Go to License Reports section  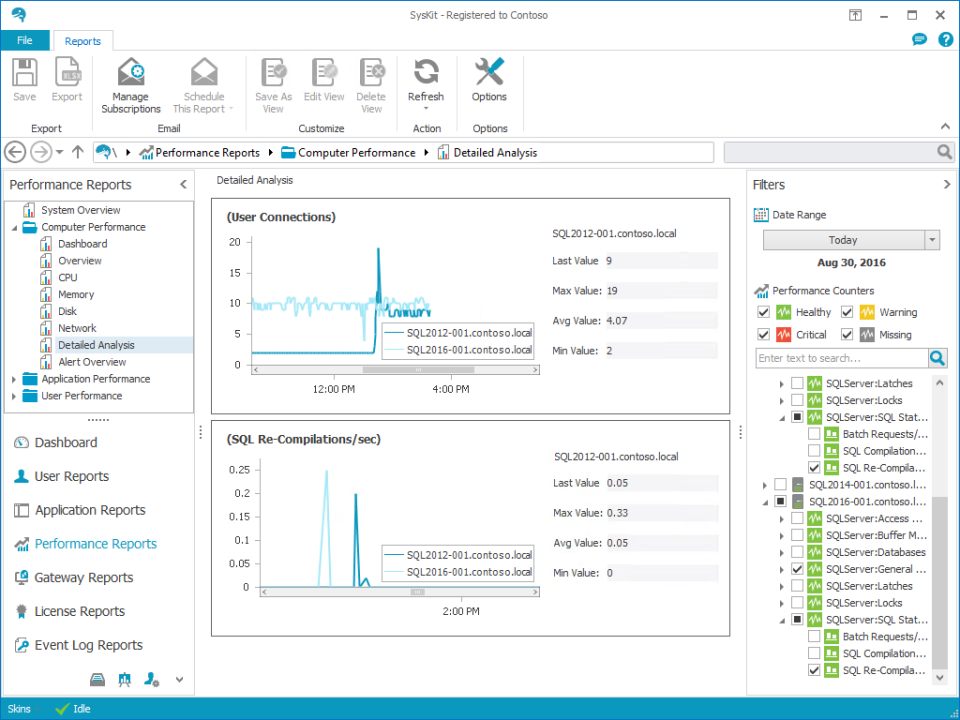click(80, 611)
